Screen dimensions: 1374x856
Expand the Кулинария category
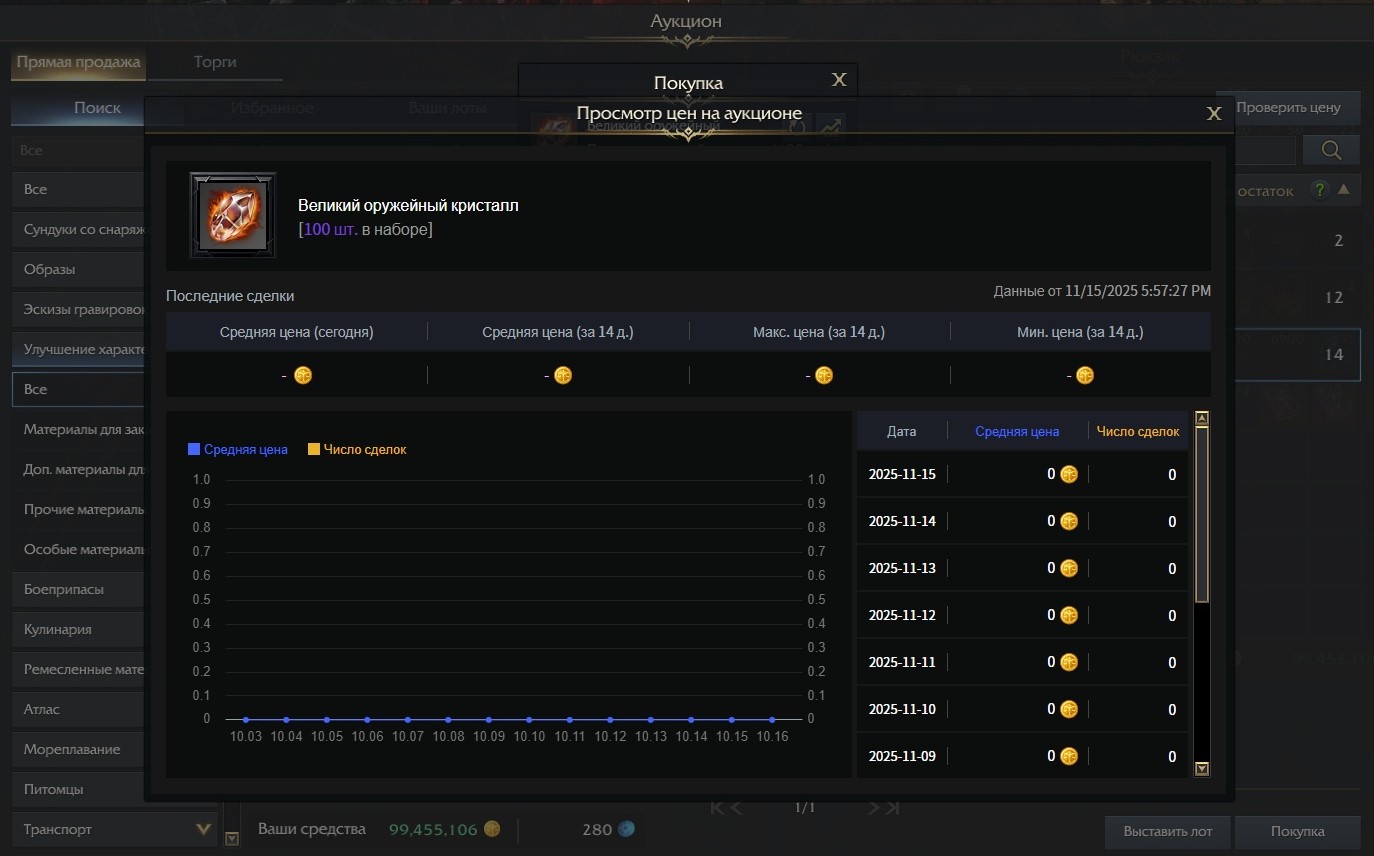[x=80, y=629]
